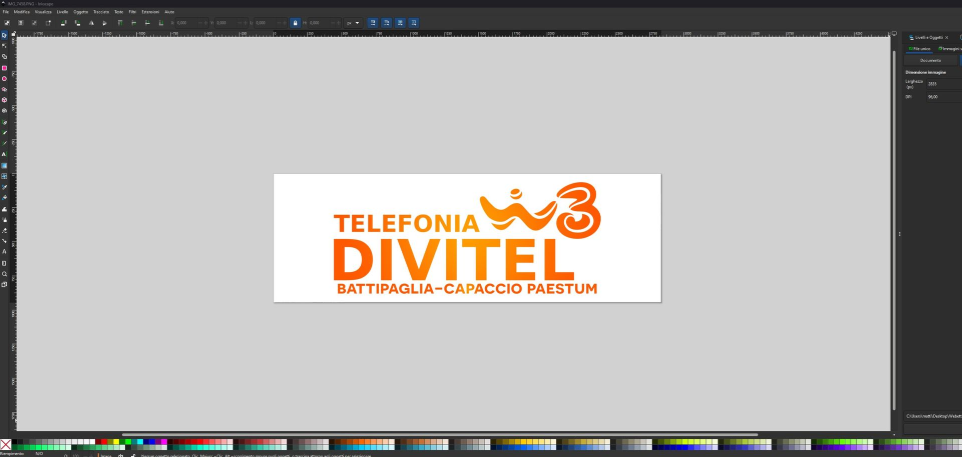
Task: Lower selection to bottom
Action: pos(161,23)
